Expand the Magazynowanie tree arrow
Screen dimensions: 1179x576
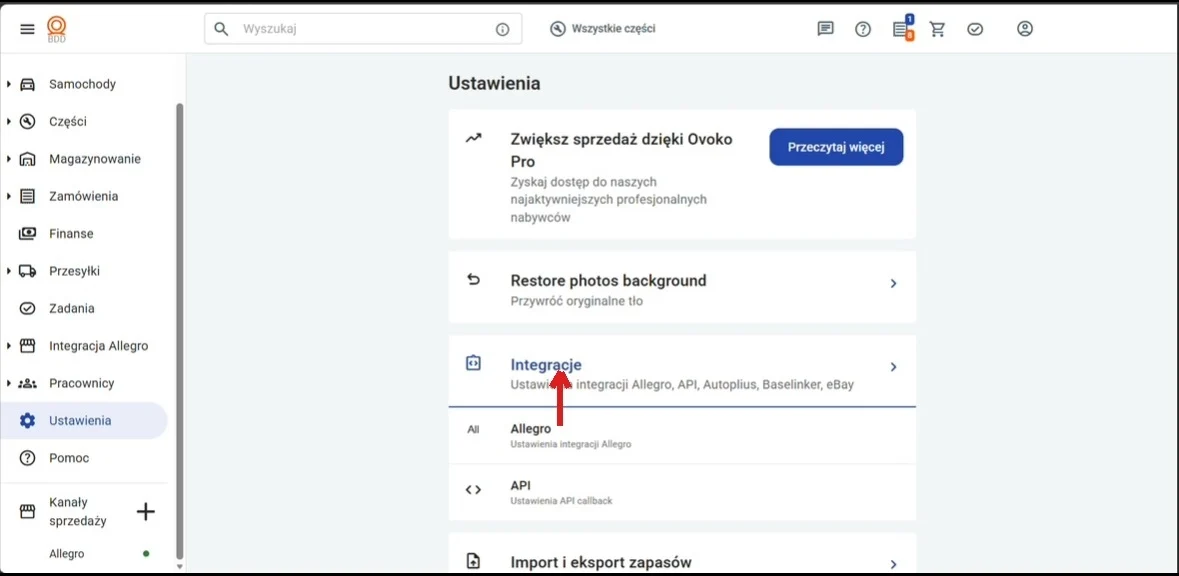[x=8, y=159]
